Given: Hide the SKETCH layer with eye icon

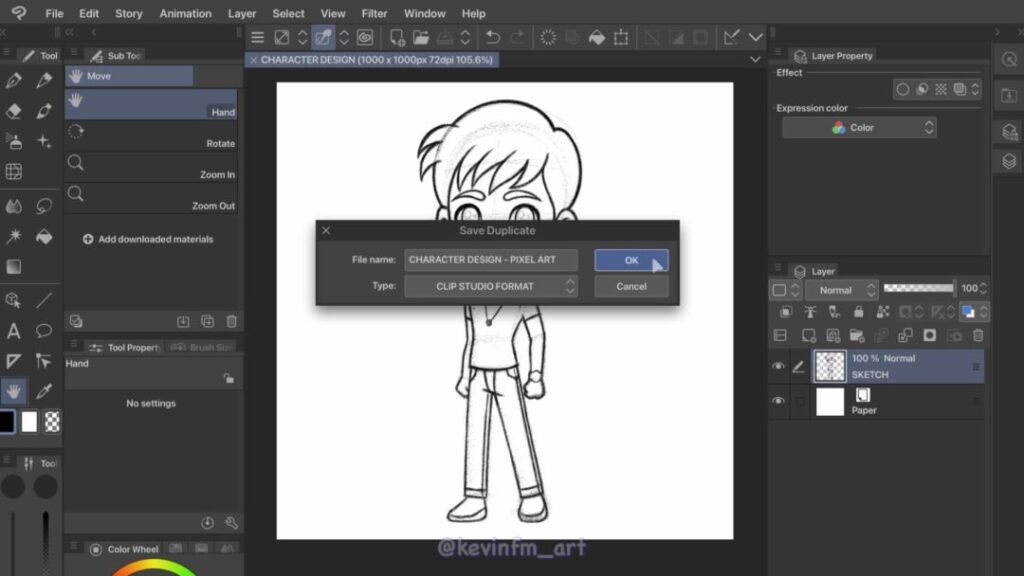Looking at the screenshot, I should pyautogui.click(x=778, y=367).
